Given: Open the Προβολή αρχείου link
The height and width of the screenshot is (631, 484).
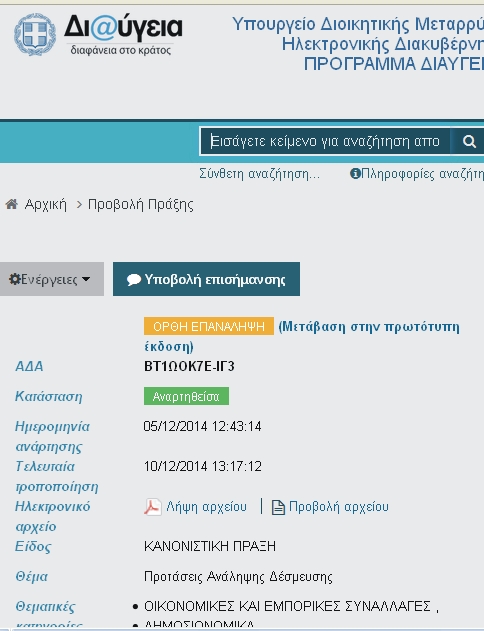Looking at the screenshot, I should (x=339, y=507).
